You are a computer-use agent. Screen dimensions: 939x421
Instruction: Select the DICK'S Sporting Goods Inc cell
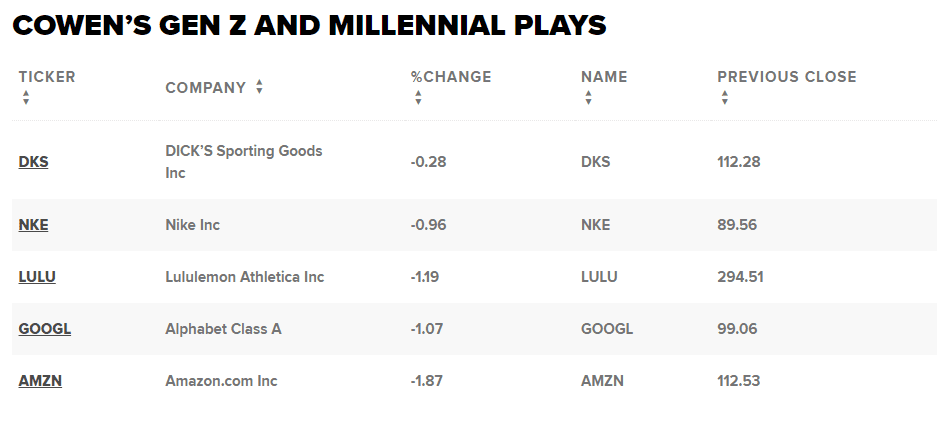[244, 162]
